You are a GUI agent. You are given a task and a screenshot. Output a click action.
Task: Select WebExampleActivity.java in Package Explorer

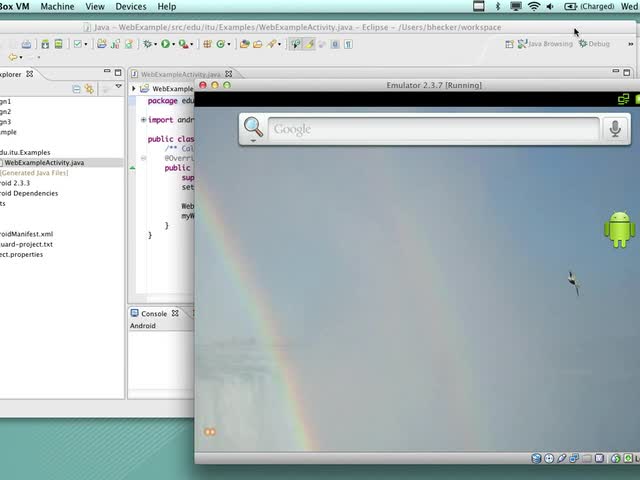click(44, 162)
